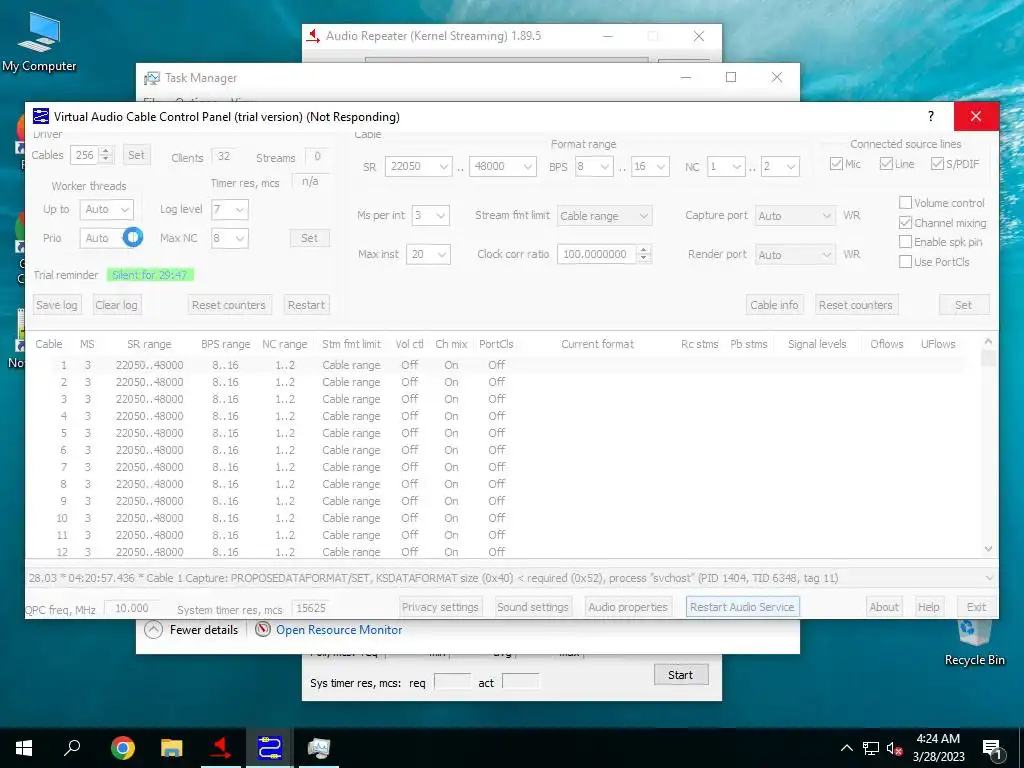Click Task Manager title bar icon
The image size is (1024, 768).
[x=152, y=78]
